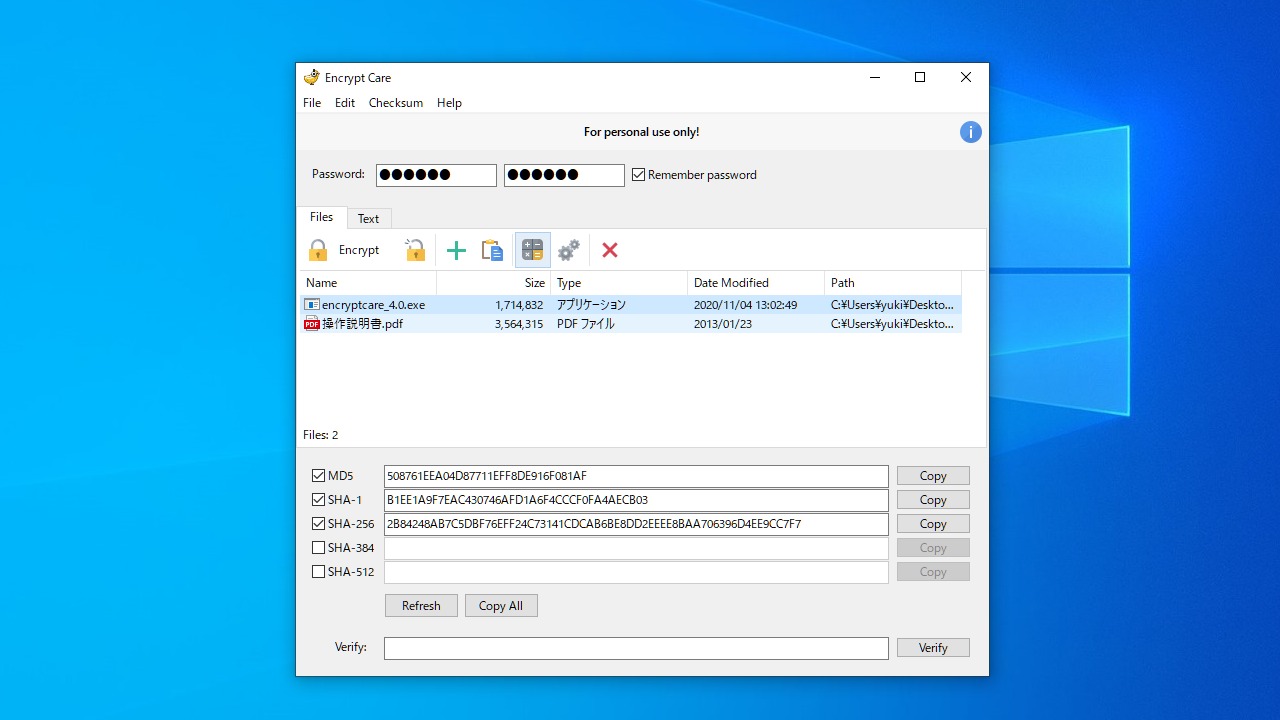Click the Encrypt Care title bar icon
Screen dimensions: 1280x720
coord(312,78)
